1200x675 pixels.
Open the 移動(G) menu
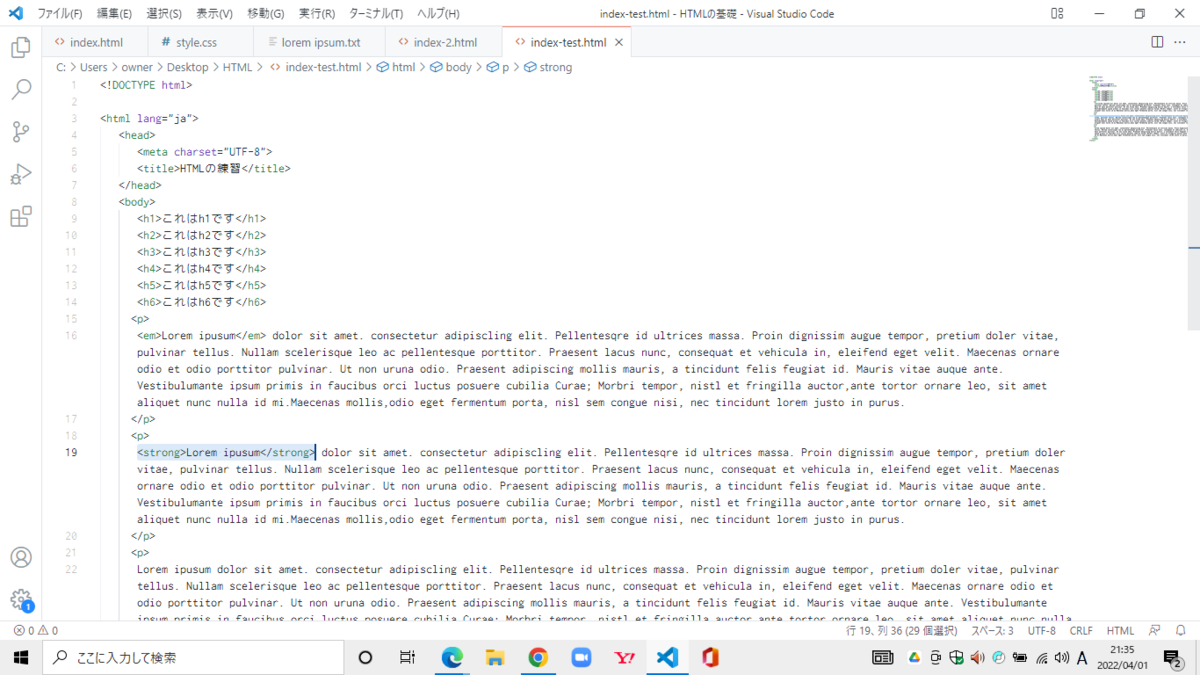click(x=265, y=14)
